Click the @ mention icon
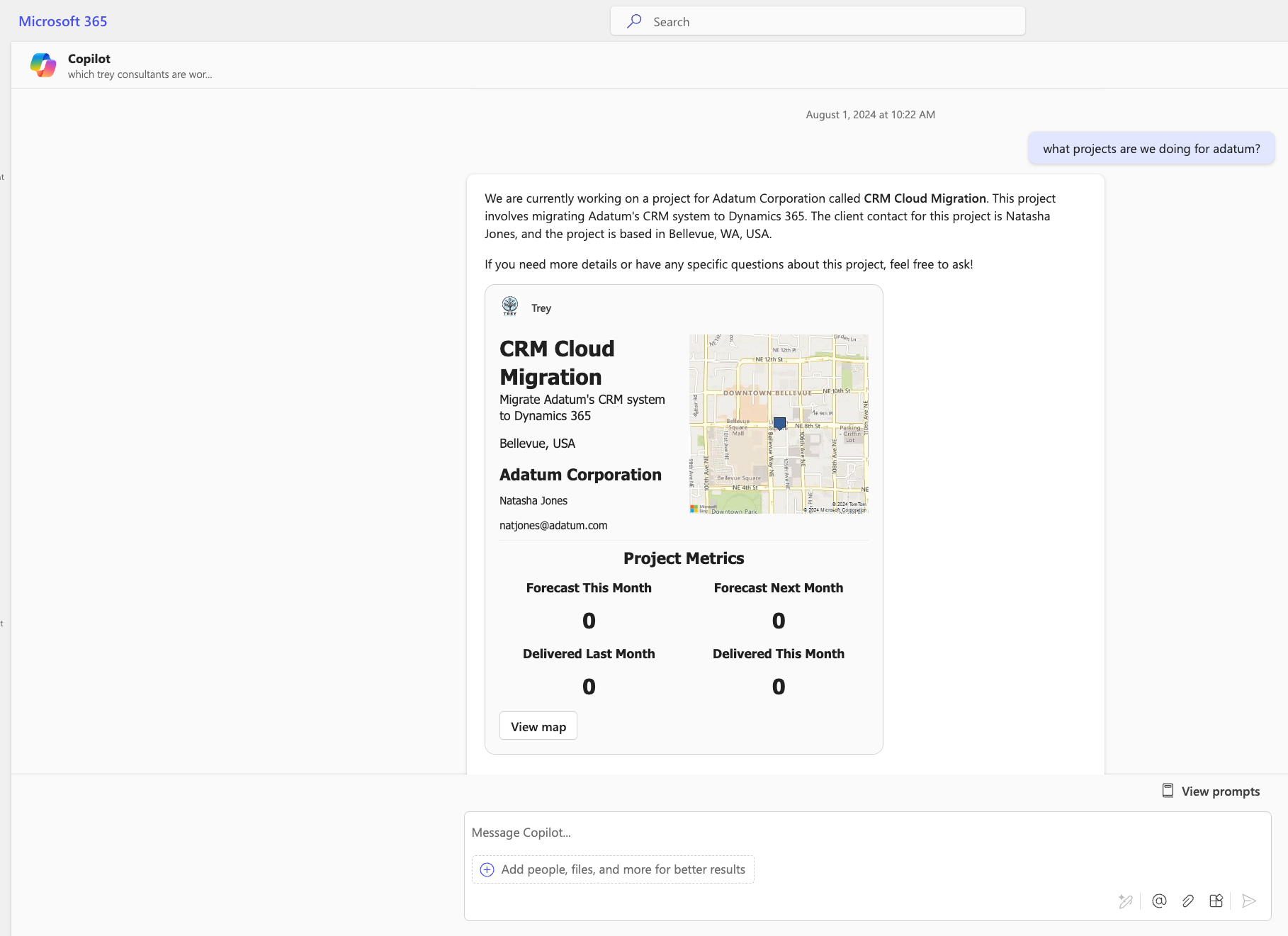 tap(1159, 901)
